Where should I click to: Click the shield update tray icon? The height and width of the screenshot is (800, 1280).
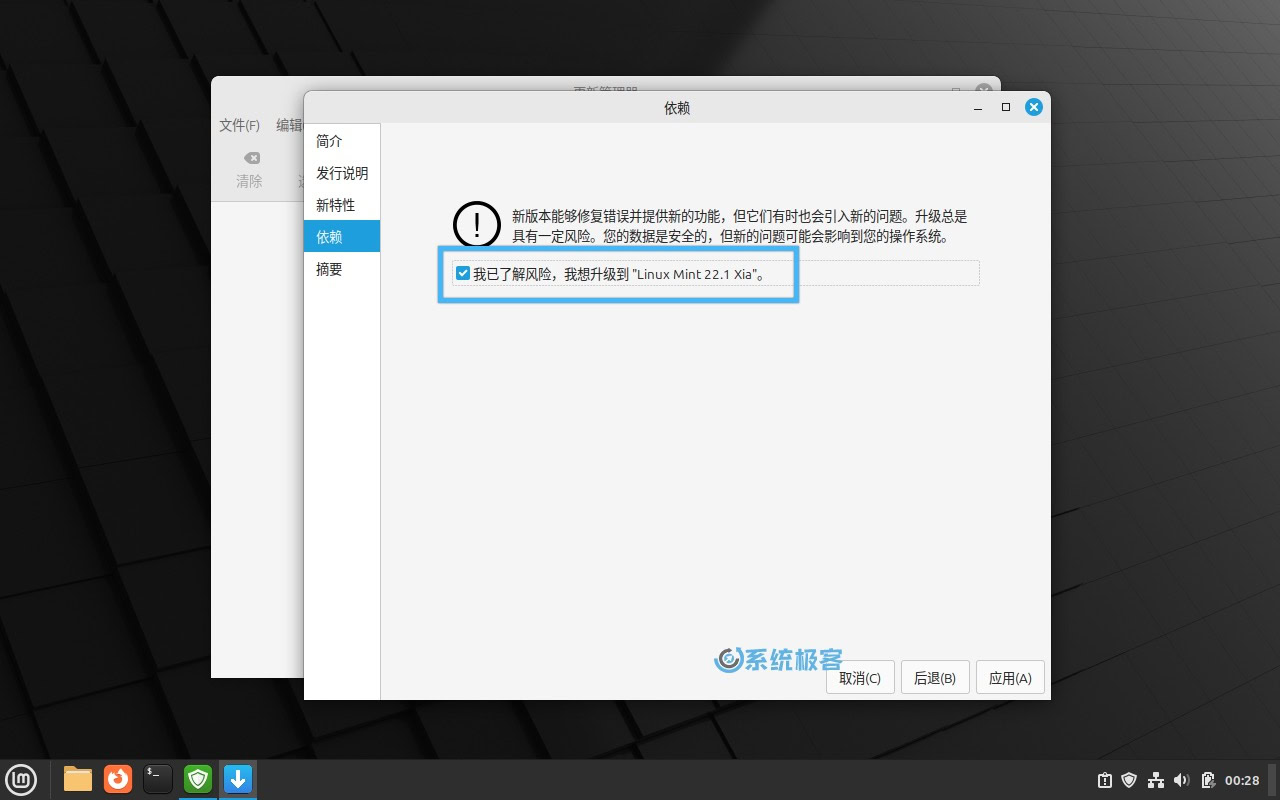tap(1130, 780)
